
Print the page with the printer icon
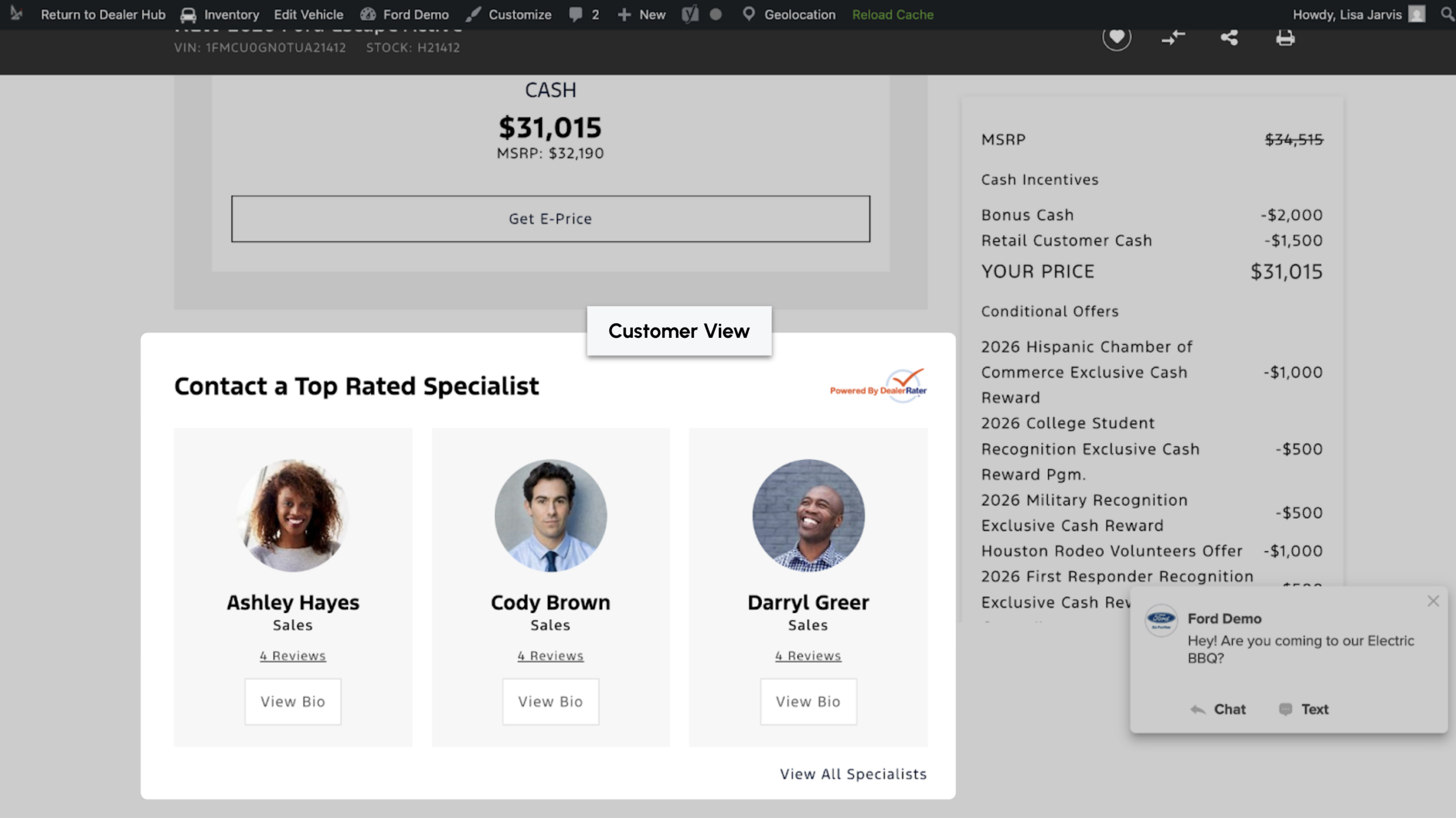pos(1285,38)
